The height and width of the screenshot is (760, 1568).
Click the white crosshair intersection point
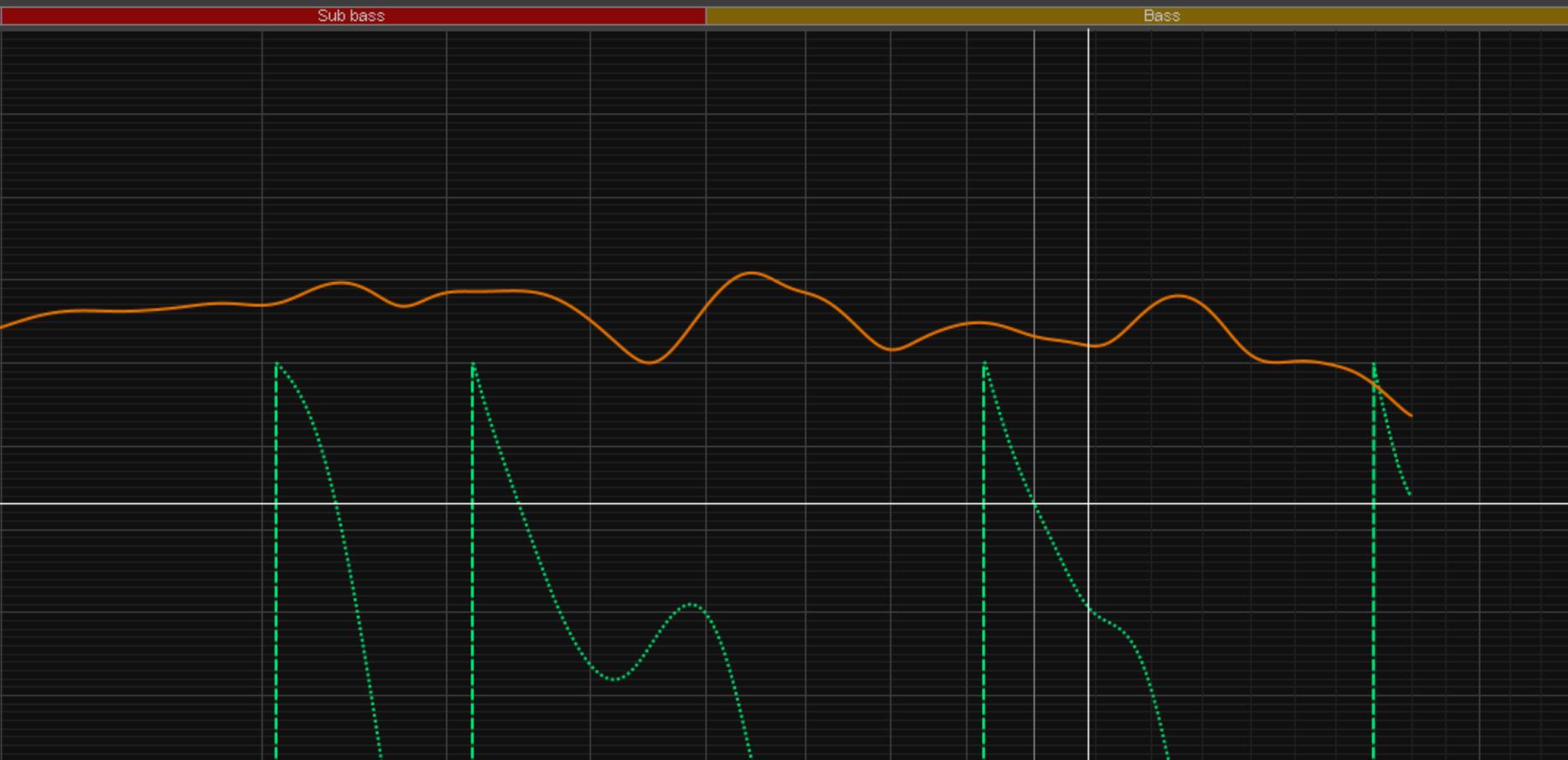[1088, 504]
